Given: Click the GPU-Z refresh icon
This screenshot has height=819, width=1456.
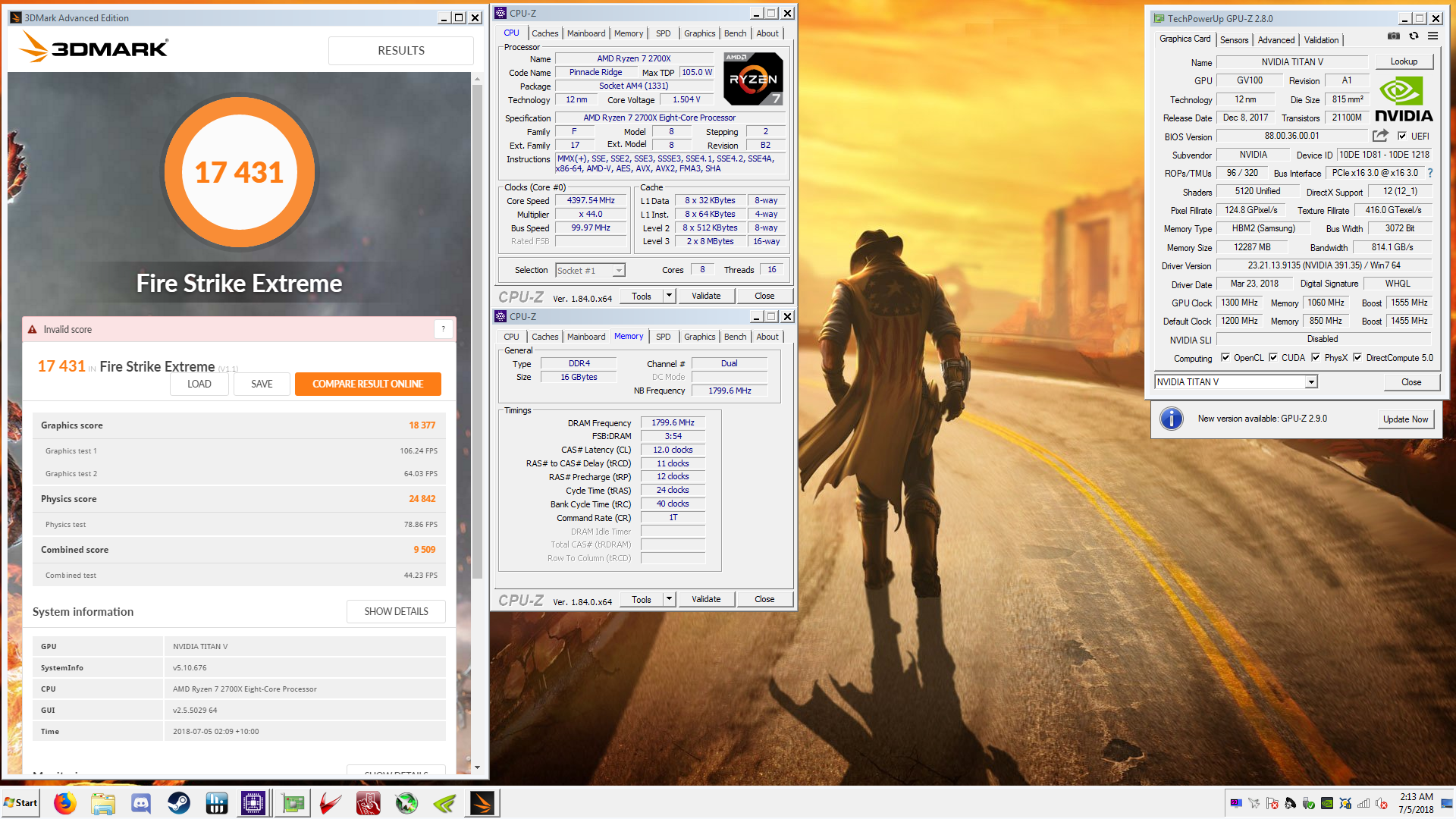Looking at the screenshot, I should click(x=1414, y=36).
